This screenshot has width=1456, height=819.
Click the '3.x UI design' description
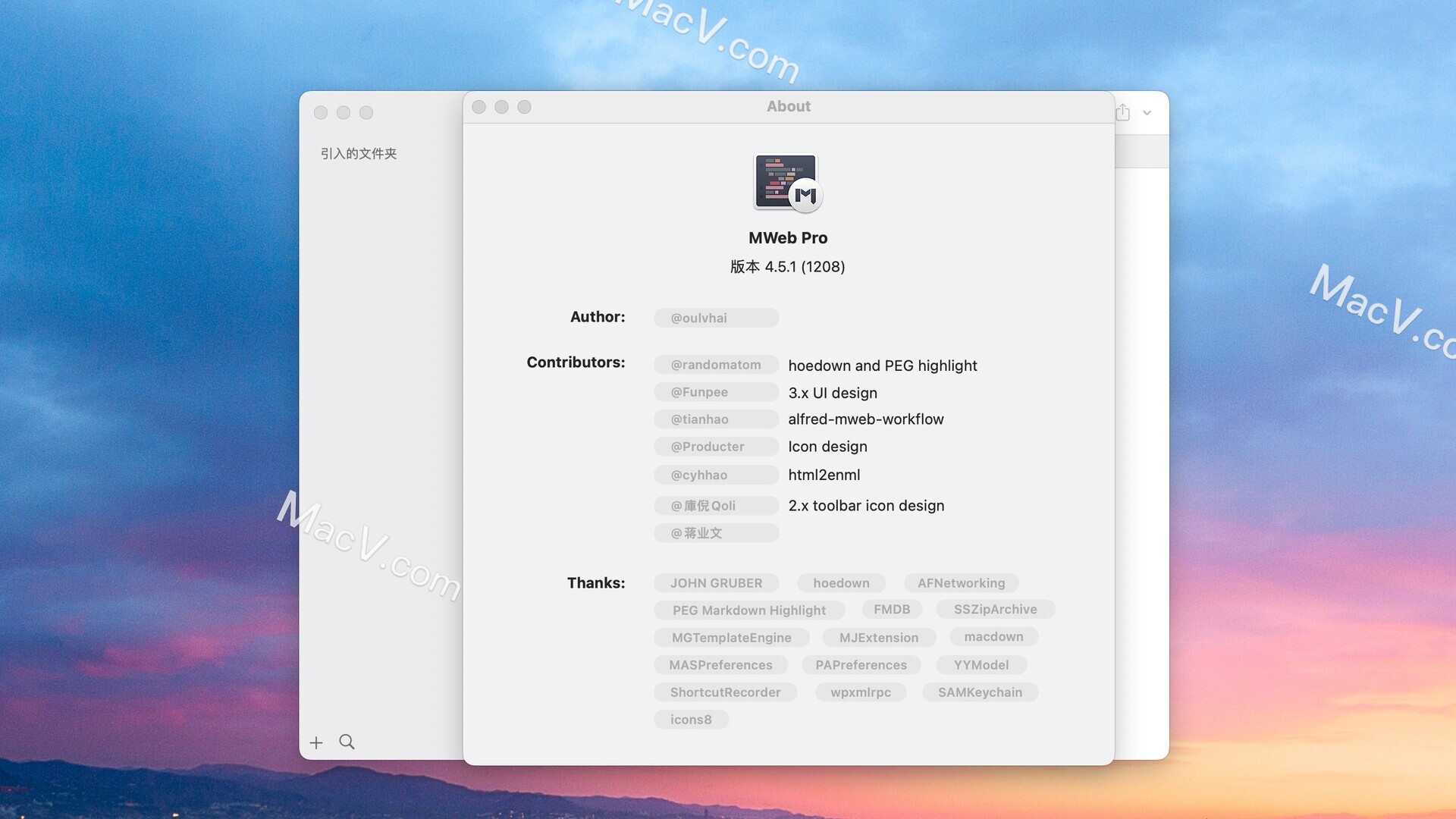pos(833,393)
